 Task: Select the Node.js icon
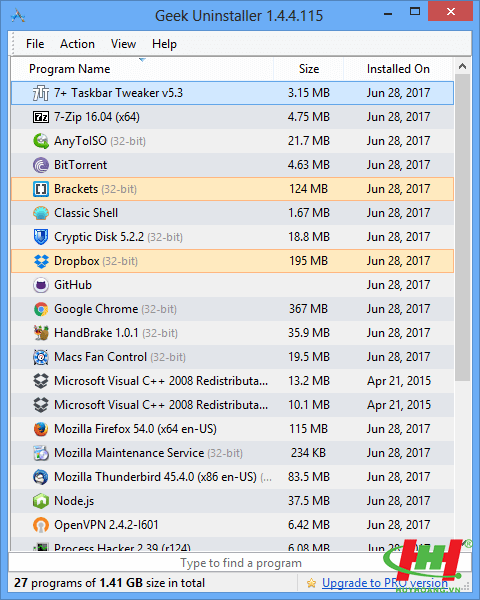41,501
